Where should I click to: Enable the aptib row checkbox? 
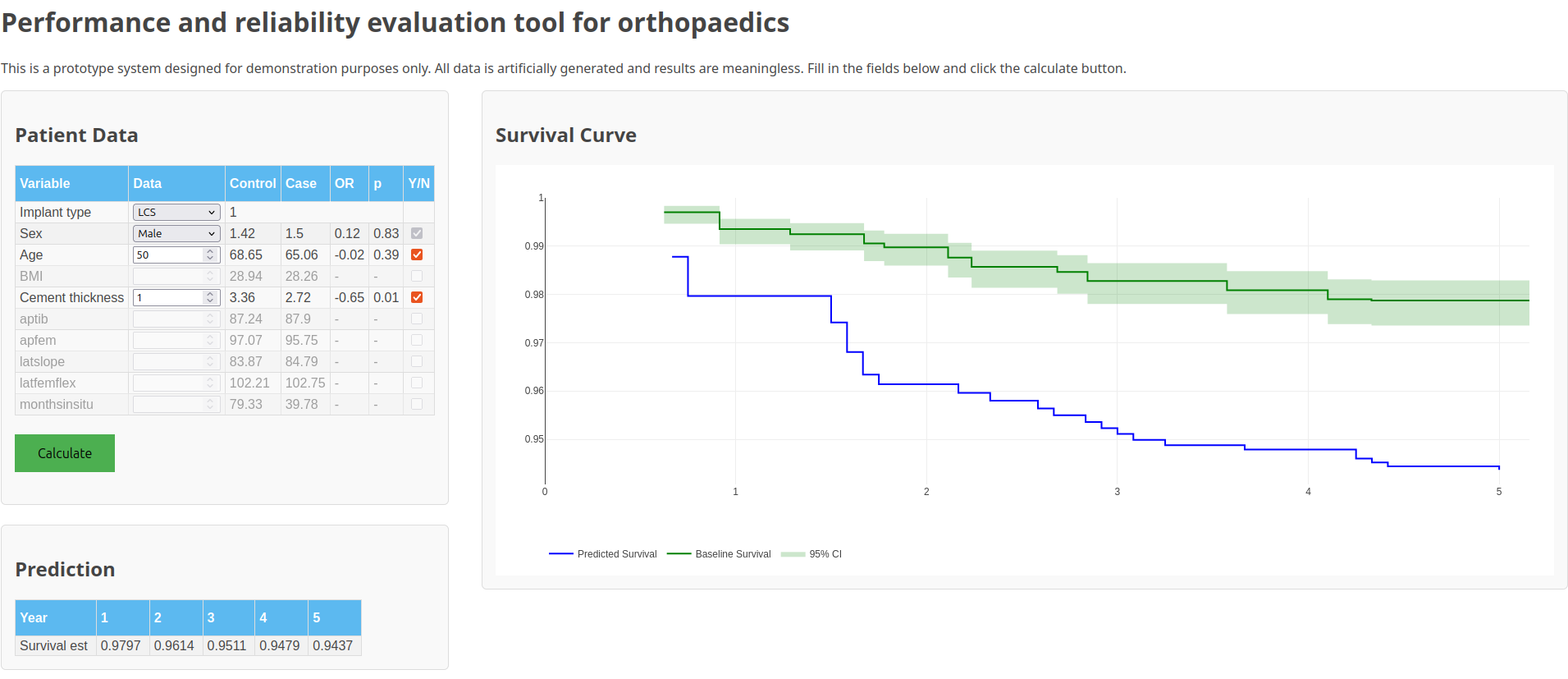point(417,319)
